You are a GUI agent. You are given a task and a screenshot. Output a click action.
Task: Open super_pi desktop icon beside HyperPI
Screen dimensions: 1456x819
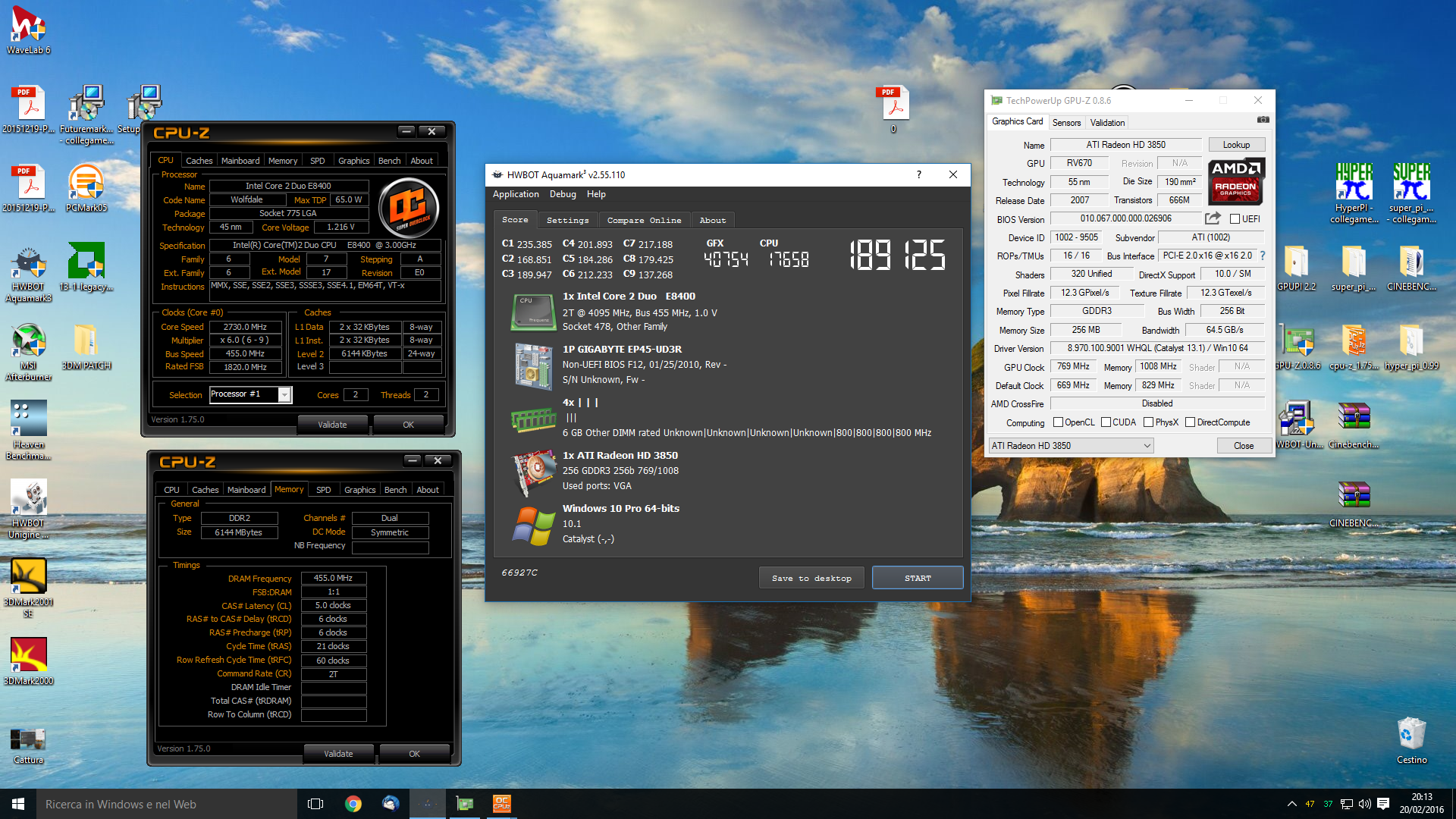point(1411,193)
